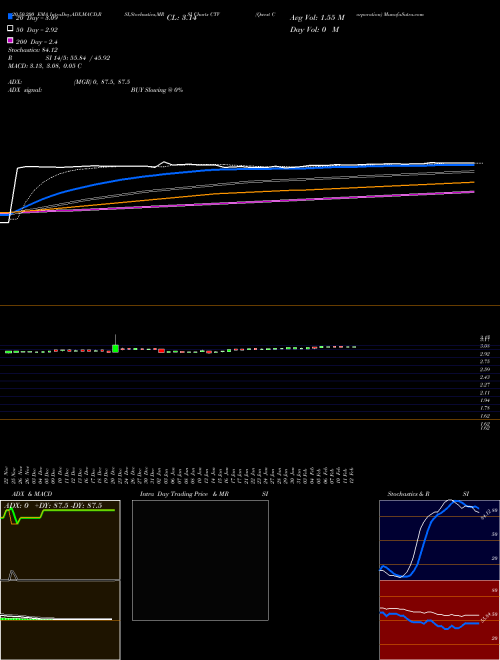Click the 'Stochastics: 84.12' reading

coord(33,50)
